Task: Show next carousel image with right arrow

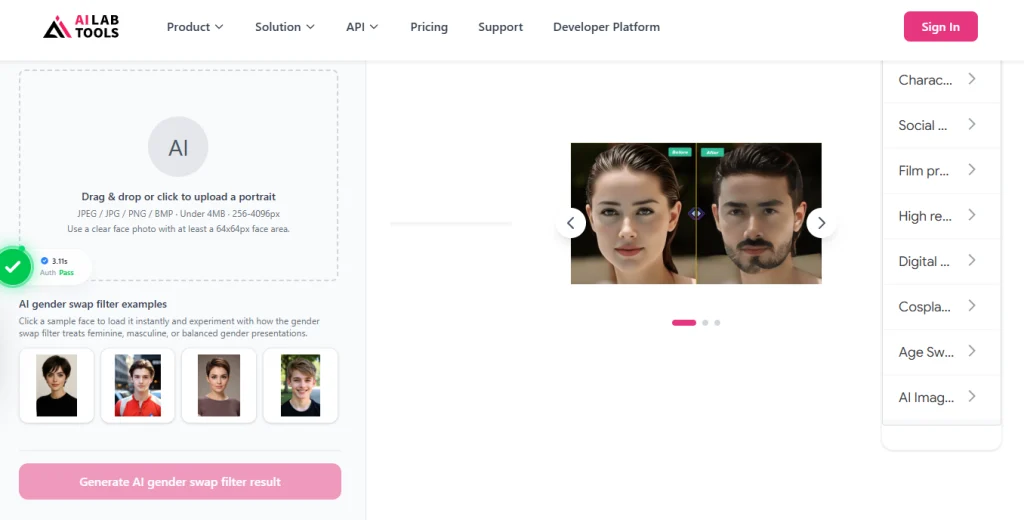Action: tap(821, 223)
